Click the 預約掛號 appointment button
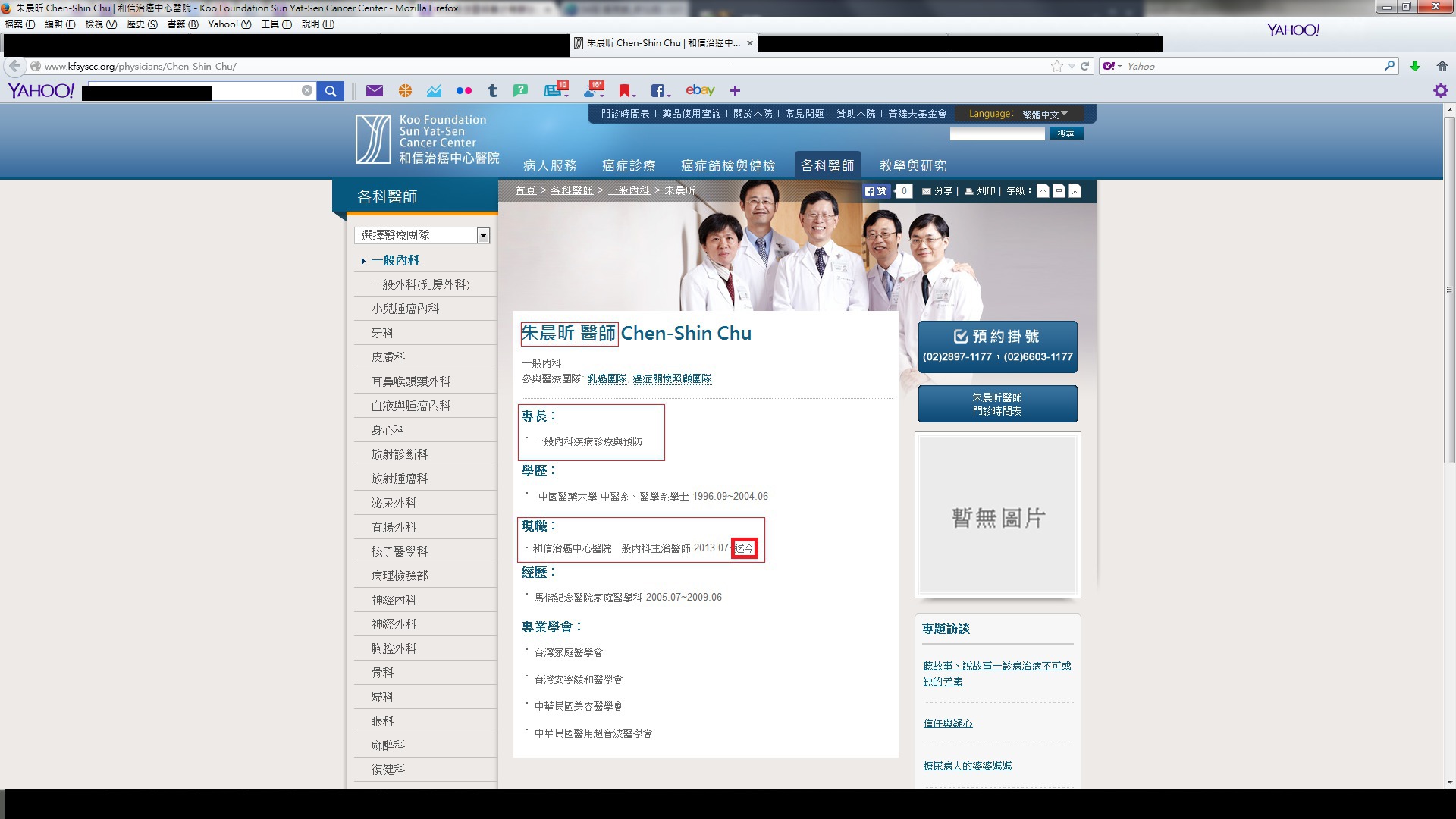Viewport: 1456px width, 819px height. tap(997, 346)
